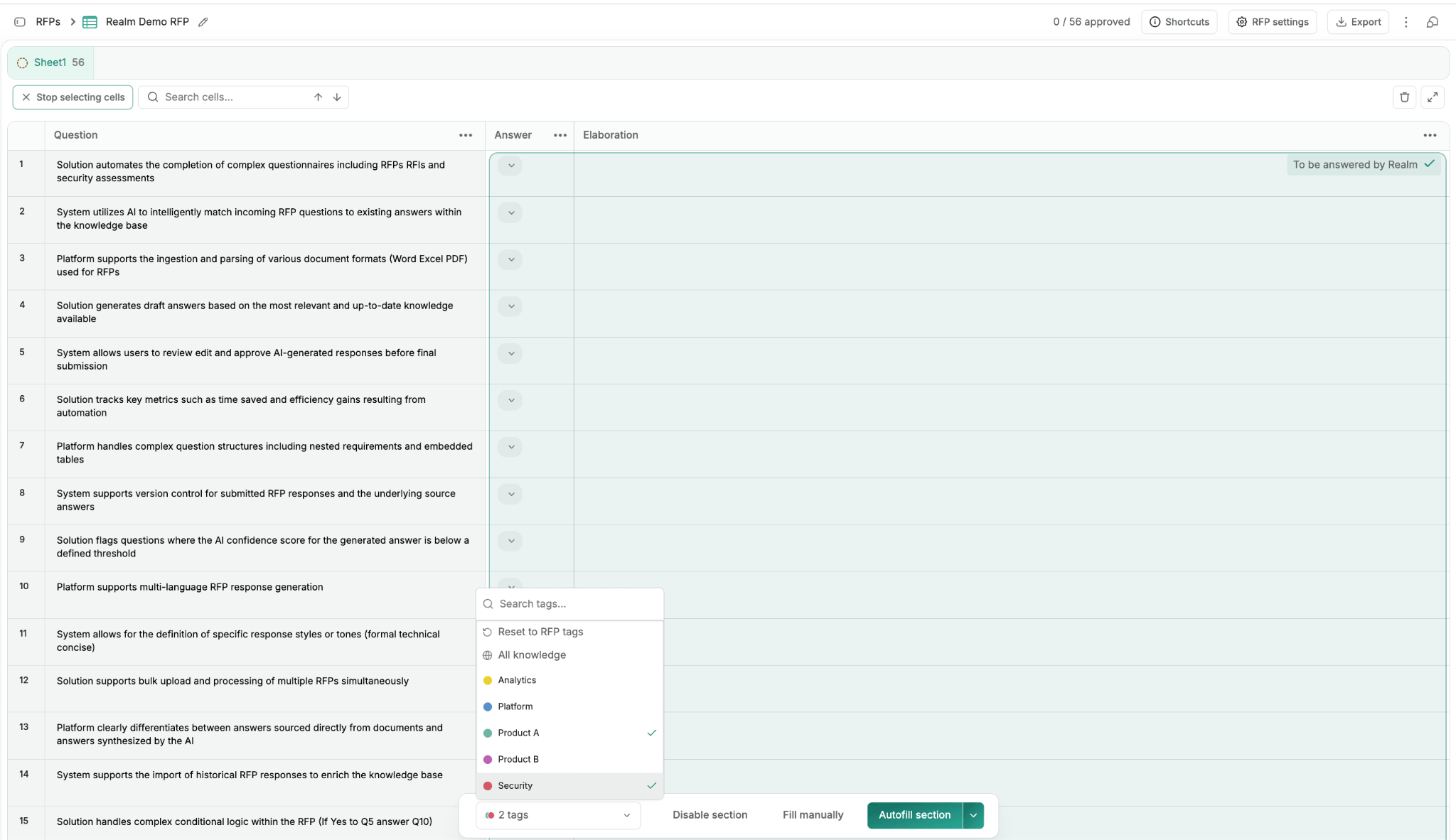
Task: Click the spreadsheet icon beside Realm Demo RFP
Action: click(90, 22)
